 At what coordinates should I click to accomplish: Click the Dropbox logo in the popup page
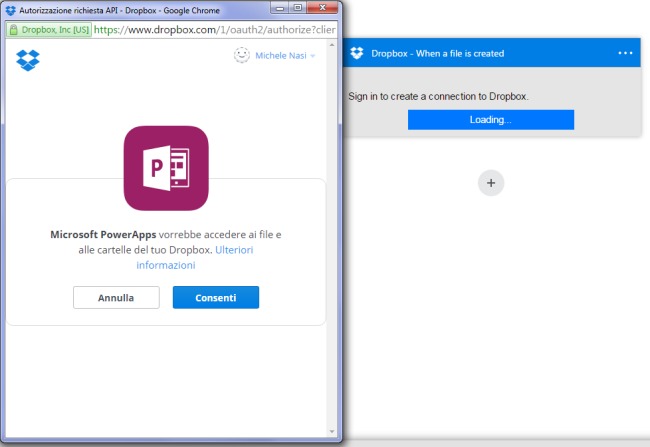(x=28, y=60)
